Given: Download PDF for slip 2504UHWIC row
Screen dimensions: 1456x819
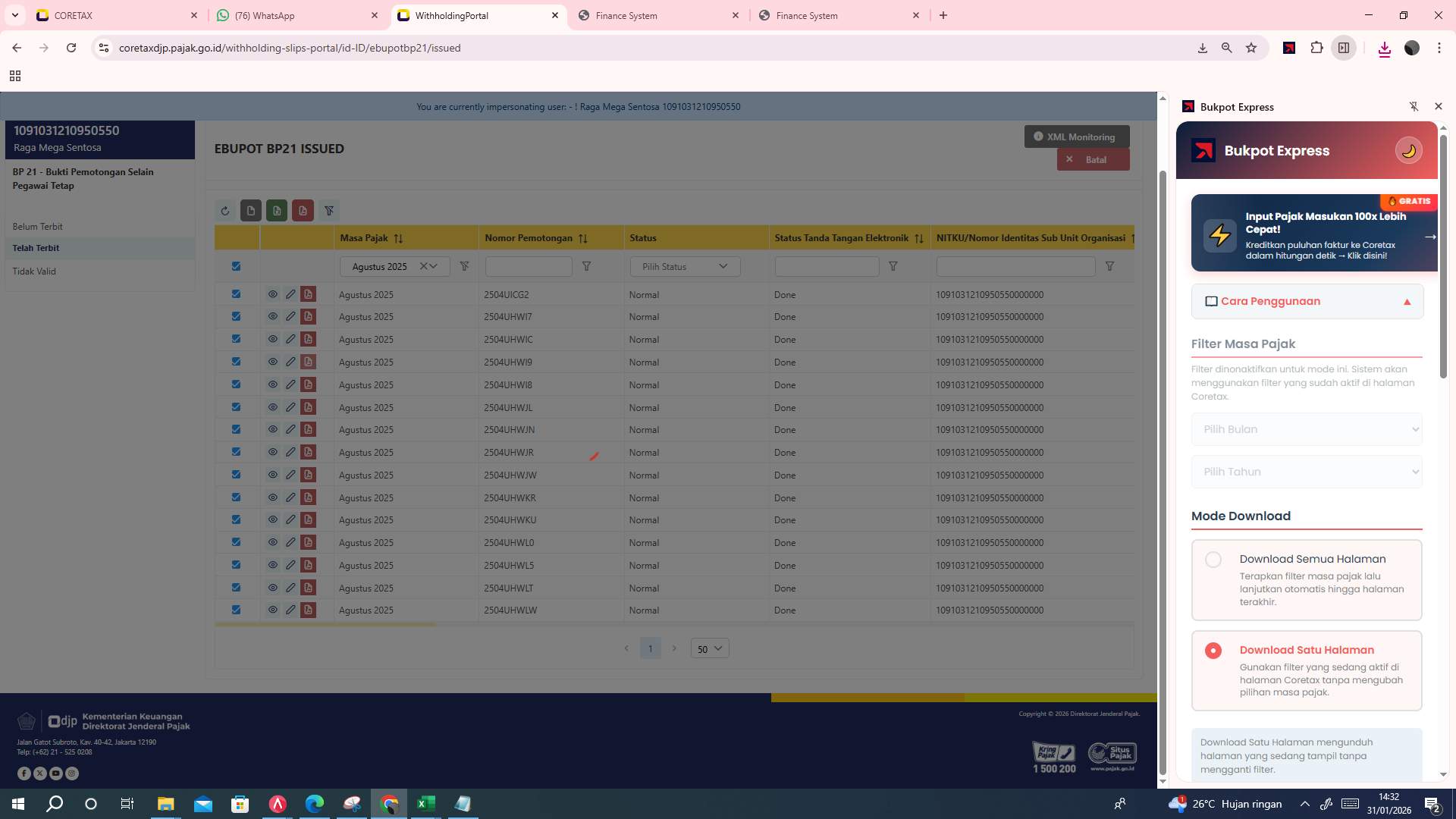Looking at the screenshot, I should click(x=308, y=339).
